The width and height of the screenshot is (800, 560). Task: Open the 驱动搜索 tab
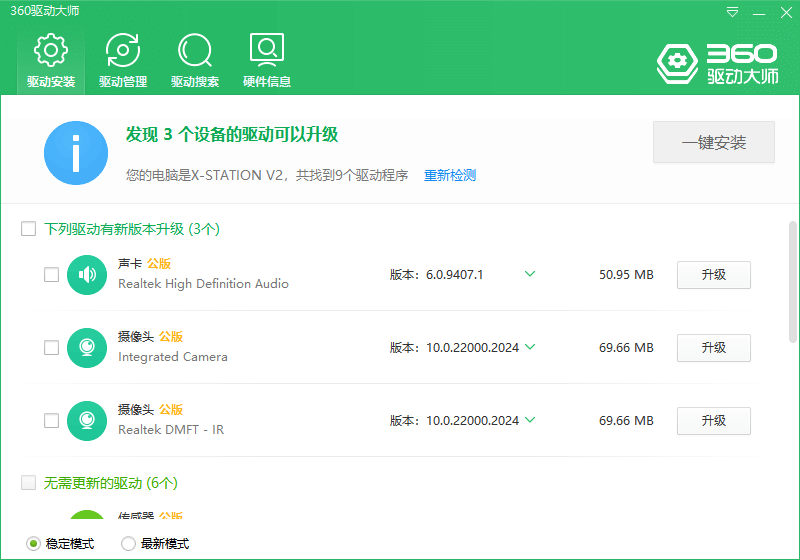tap(195, 61)
